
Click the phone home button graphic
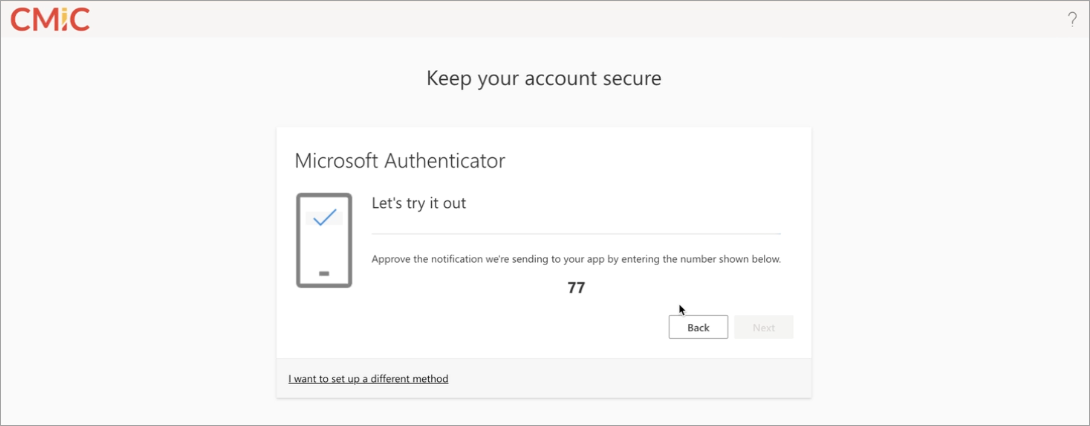tap(324, 274)
